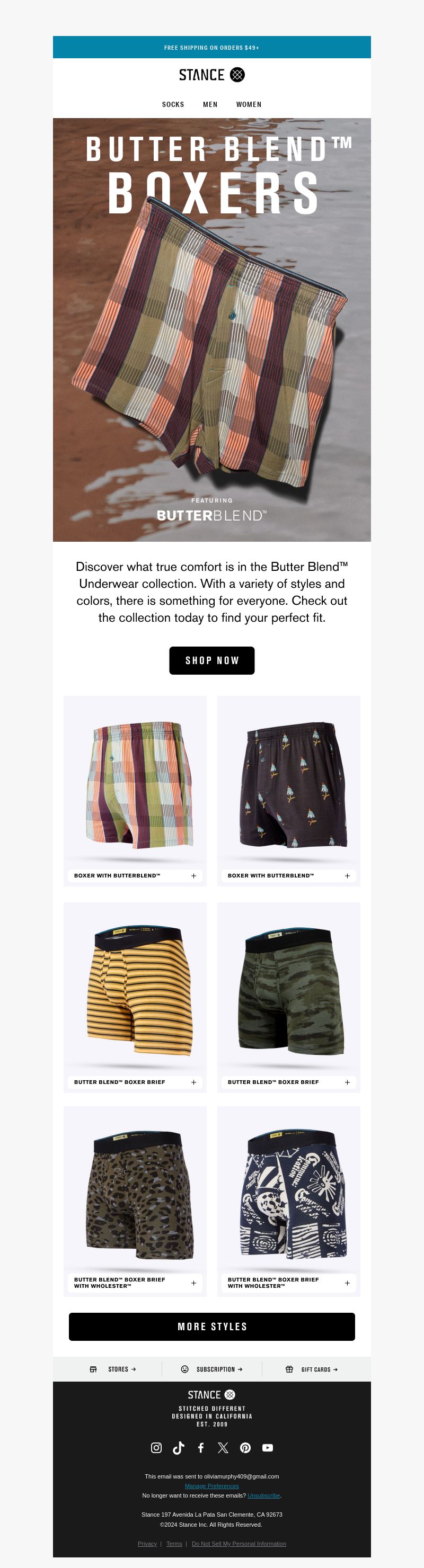Expand plus on leopard camo boxer brief

pyautogui.click(x=194, y=1283)
